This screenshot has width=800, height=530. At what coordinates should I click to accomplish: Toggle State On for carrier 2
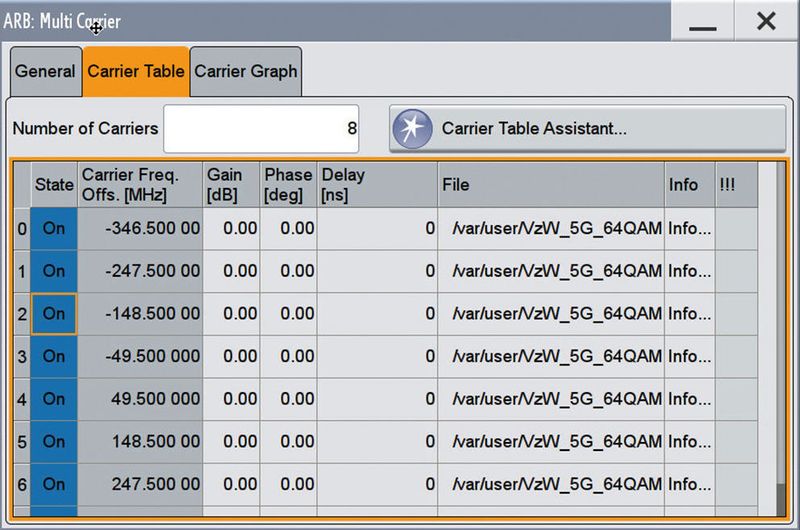pyautogui.click(x=54, y=314)
